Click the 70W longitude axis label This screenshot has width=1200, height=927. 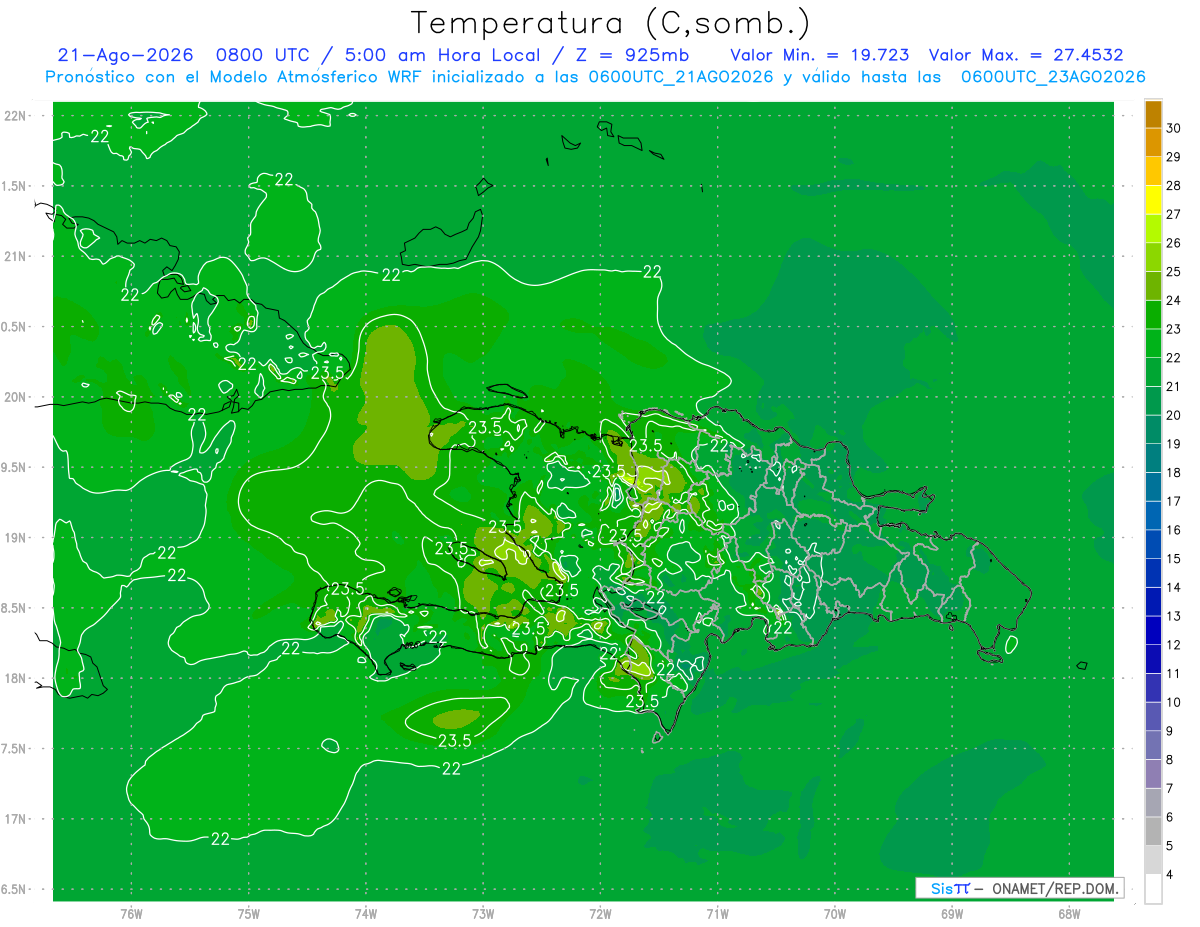835,915
